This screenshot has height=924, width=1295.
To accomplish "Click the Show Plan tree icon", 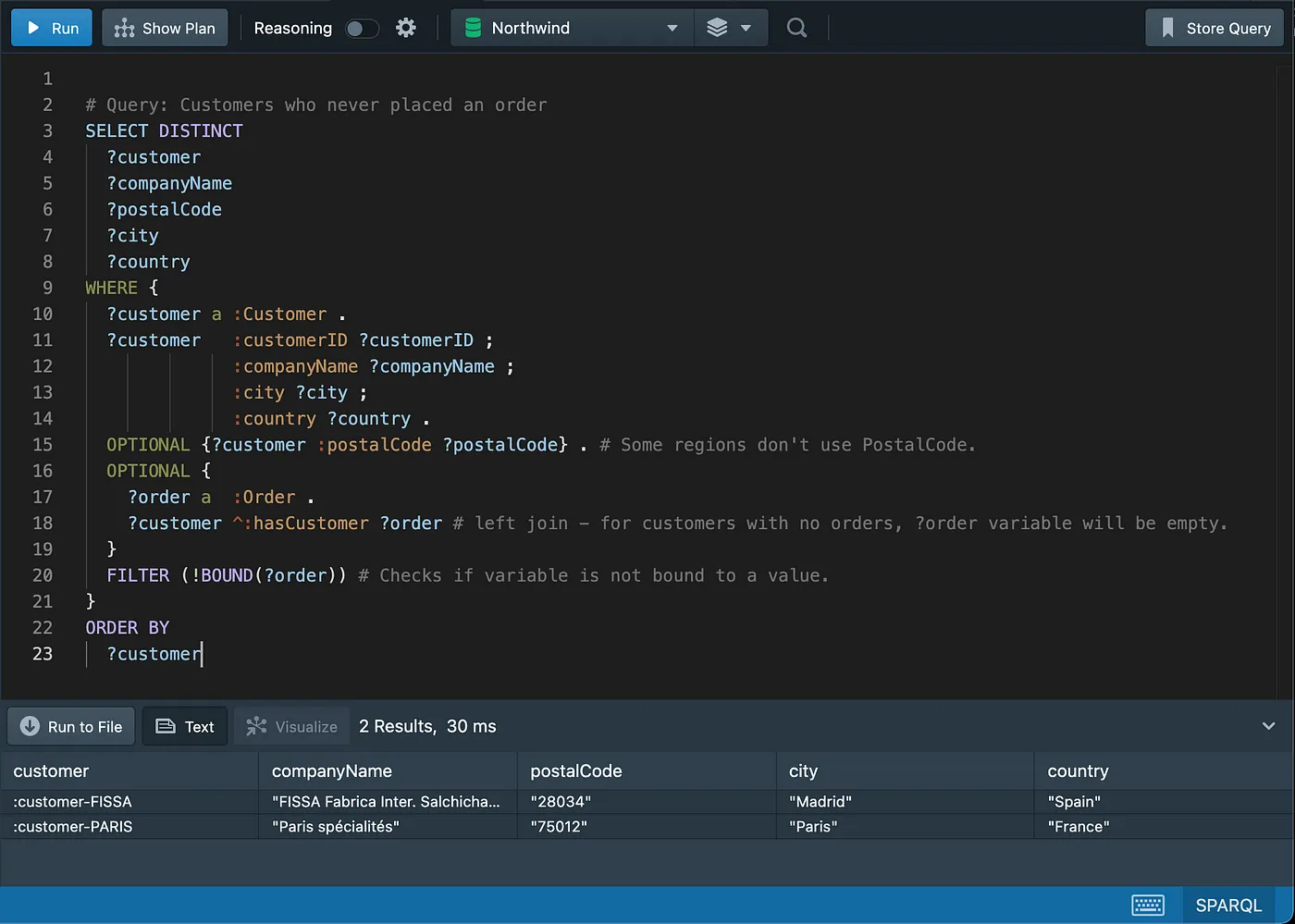I will click(124, 29).
